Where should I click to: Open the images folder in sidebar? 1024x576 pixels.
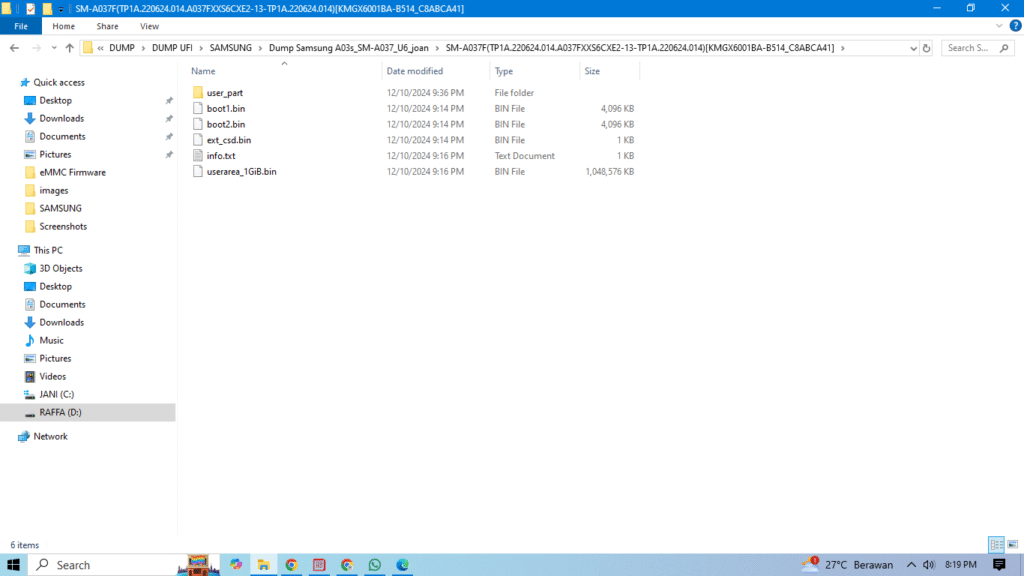[x=54, y=191]
